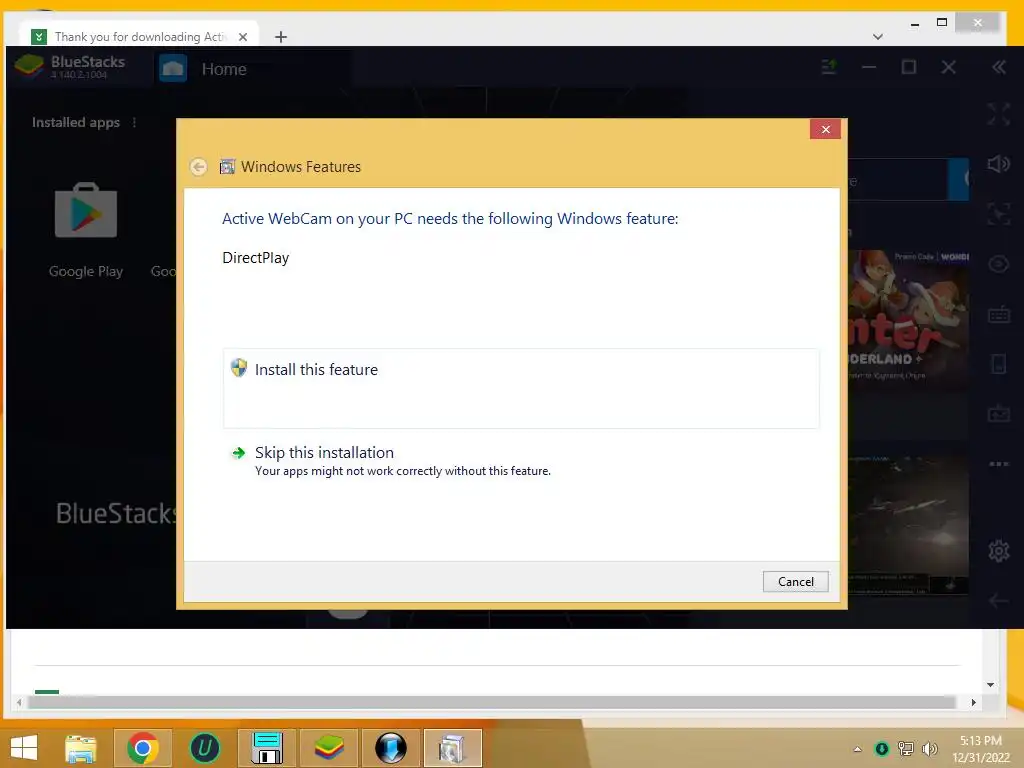Open BlueStacks from the taskbar
Viewport: 1024px width, 768px height.
pos(329,748)
